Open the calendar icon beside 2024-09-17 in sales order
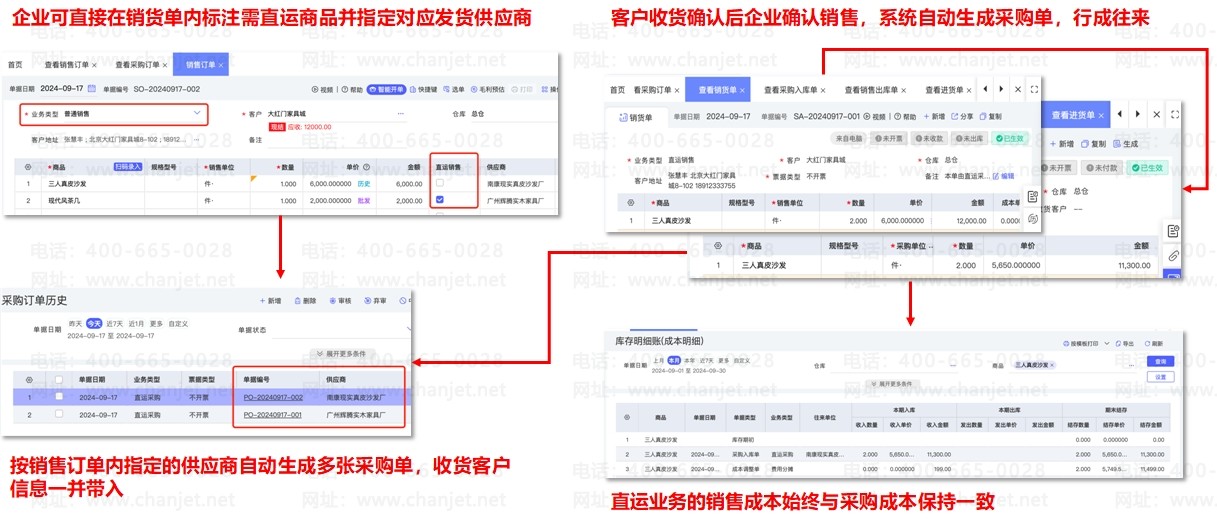 pyautogui.click(x=91, y=88)
